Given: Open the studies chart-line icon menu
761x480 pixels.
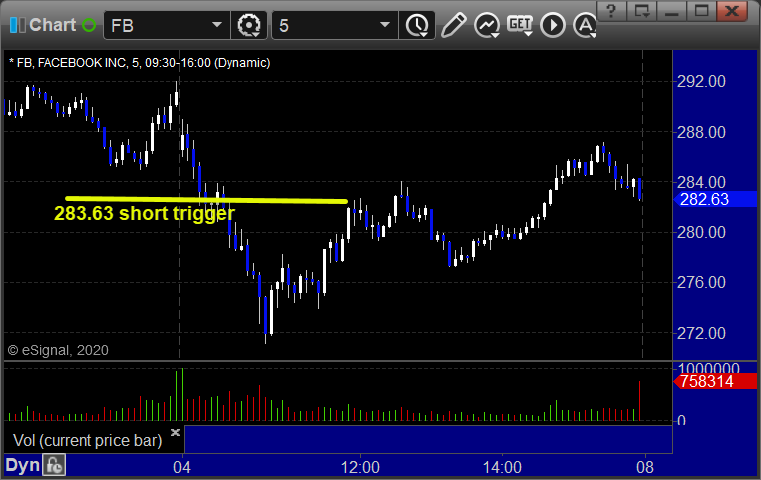Looking at the screenshot, I should pos(487,25).
